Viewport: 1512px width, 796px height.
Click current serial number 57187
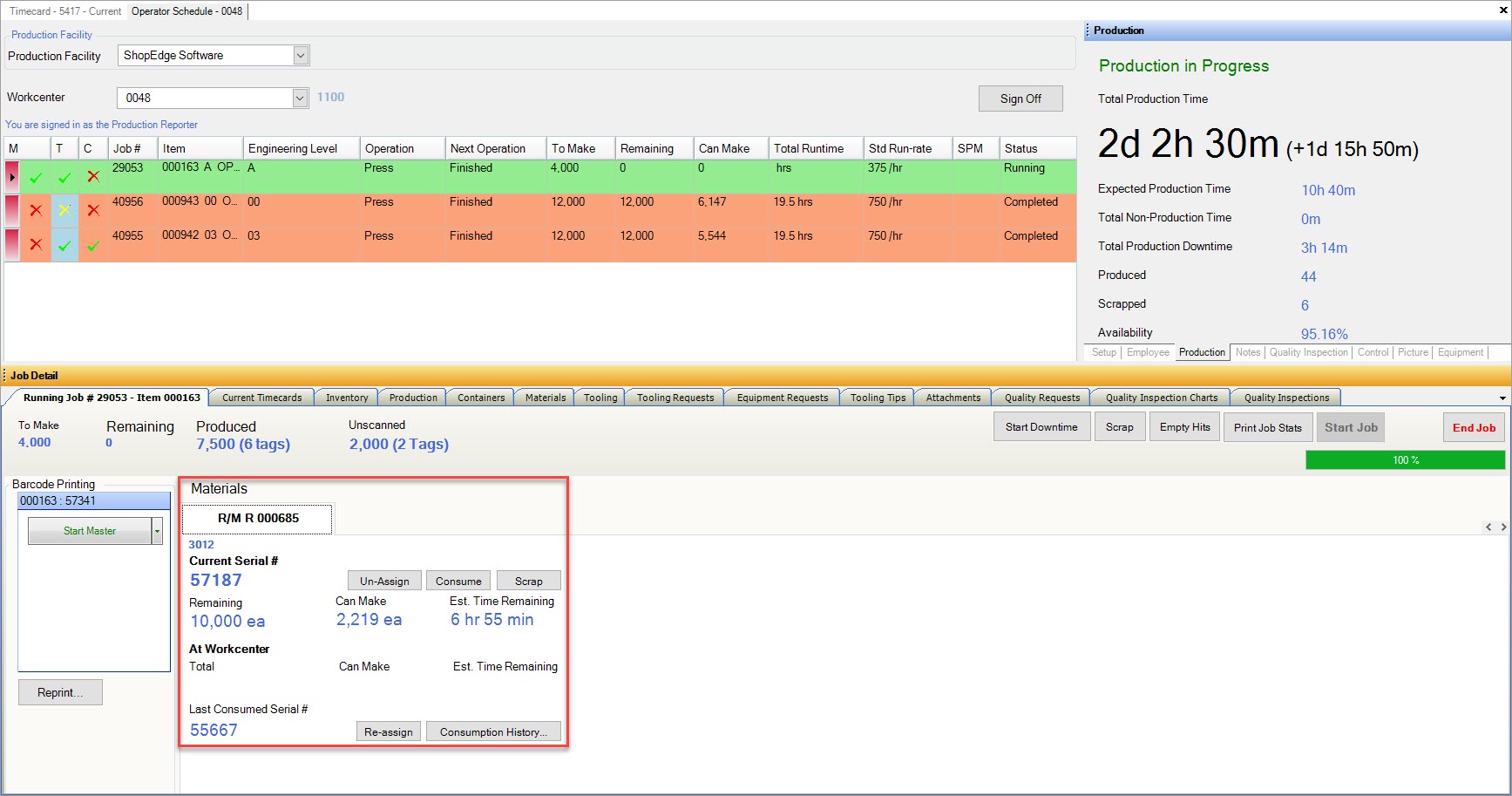[216, 580]
